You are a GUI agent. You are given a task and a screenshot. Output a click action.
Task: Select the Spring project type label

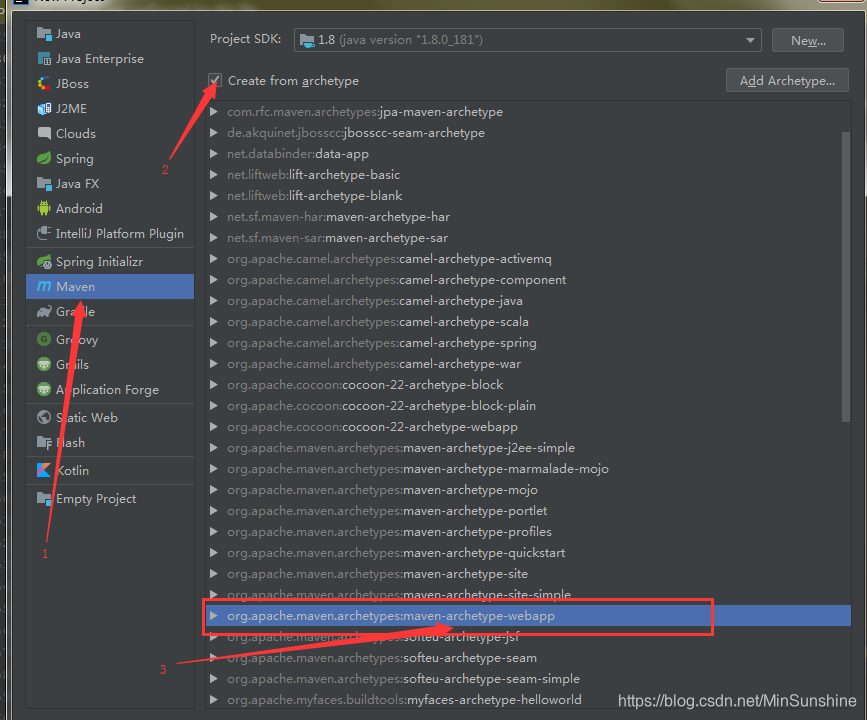coord(75,159)
